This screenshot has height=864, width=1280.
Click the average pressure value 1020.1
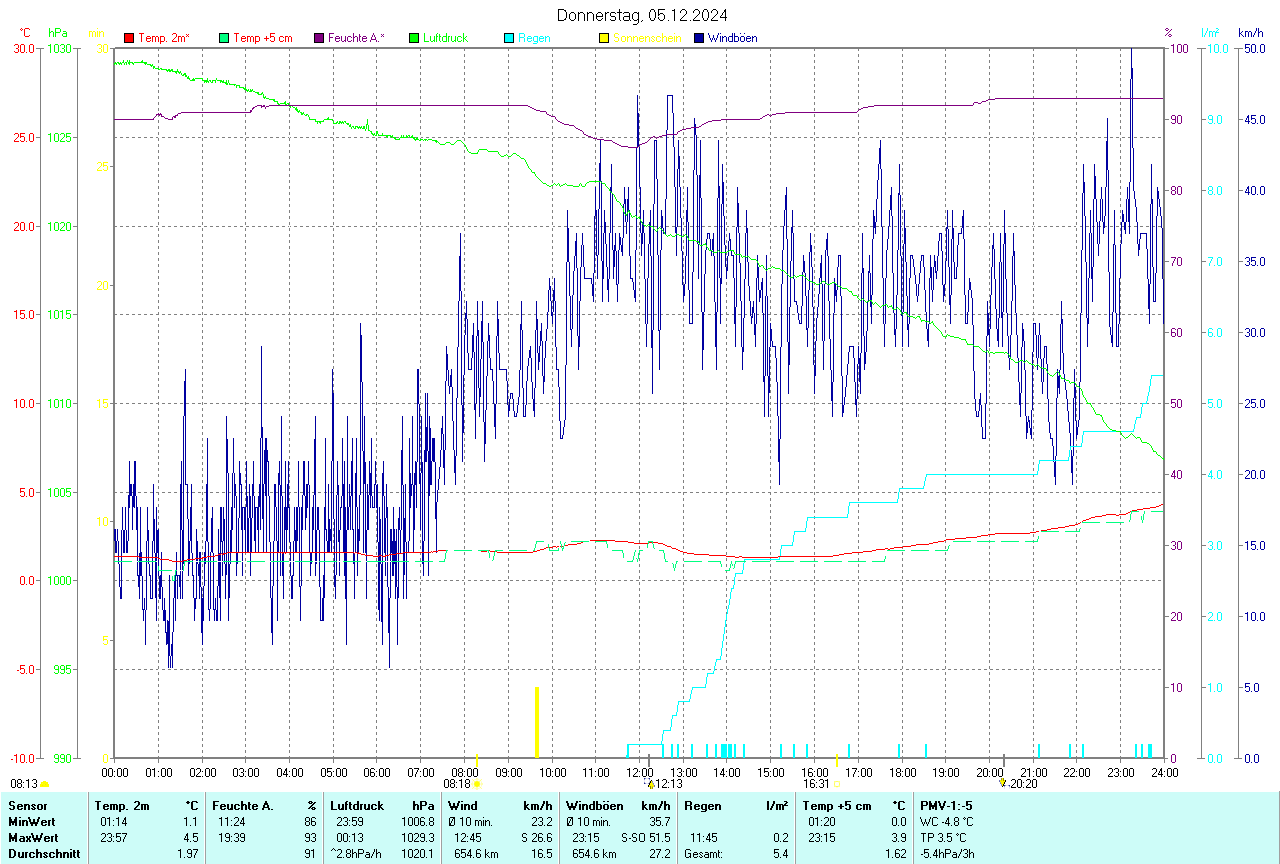pos(417,853)
